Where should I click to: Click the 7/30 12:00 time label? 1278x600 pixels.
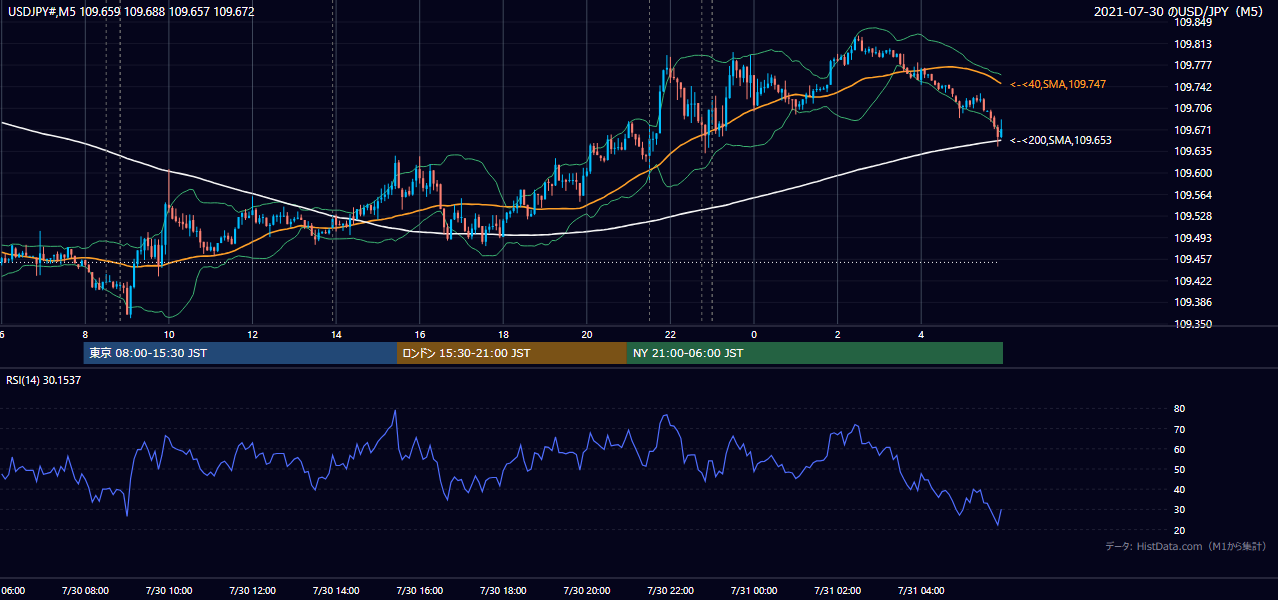[x=252, y=591]
